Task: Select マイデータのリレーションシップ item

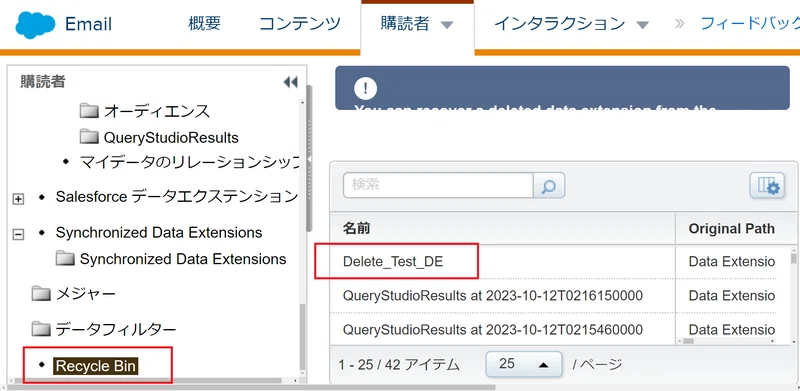Action: point(189,162)
